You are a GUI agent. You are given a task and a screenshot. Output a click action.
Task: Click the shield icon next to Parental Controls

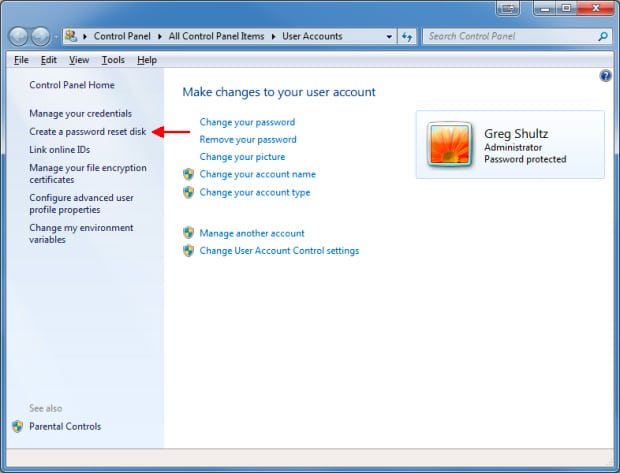pos(17,426)
